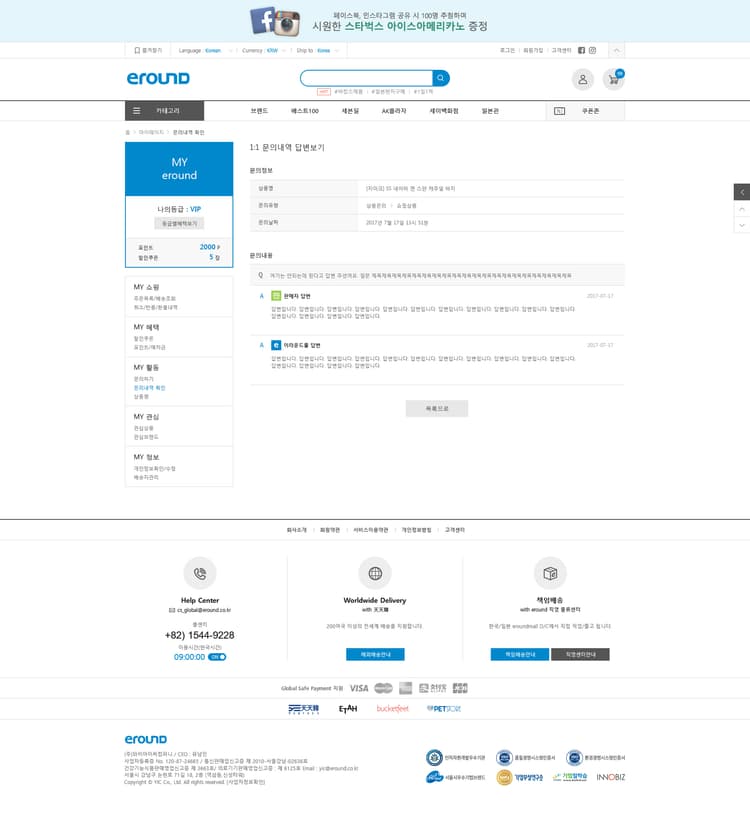Image resolution: width=750 pixels, height=813 pixels.
Task: Click the search magnifier button
Action: 440,78
